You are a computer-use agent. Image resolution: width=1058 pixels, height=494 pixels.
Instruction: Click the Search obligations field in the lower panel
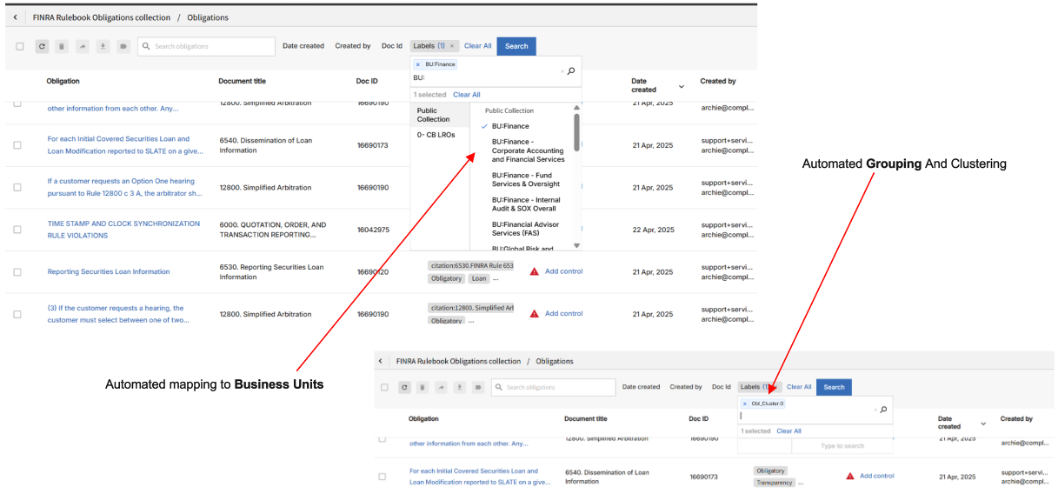(x=553, y=387)
